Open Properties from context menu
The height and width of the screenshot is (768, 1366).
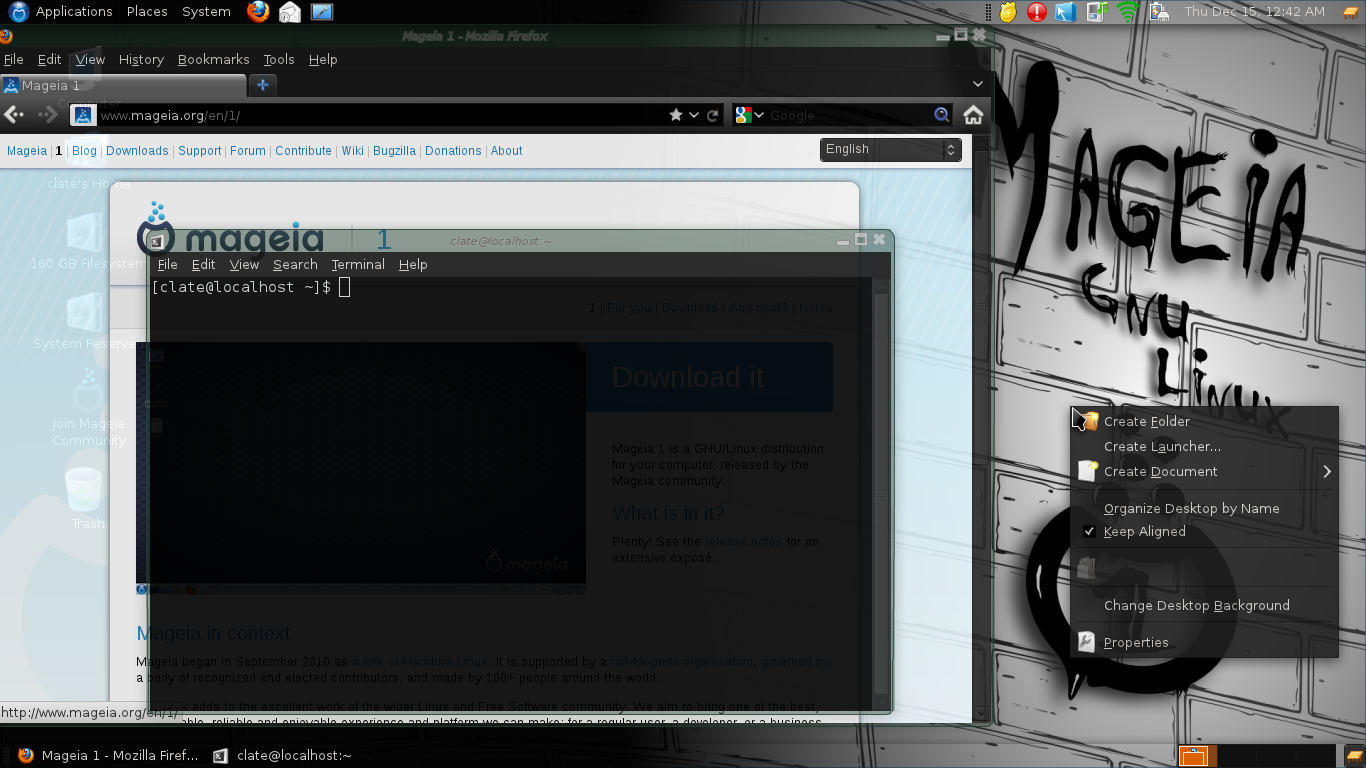coord(1204,643)
